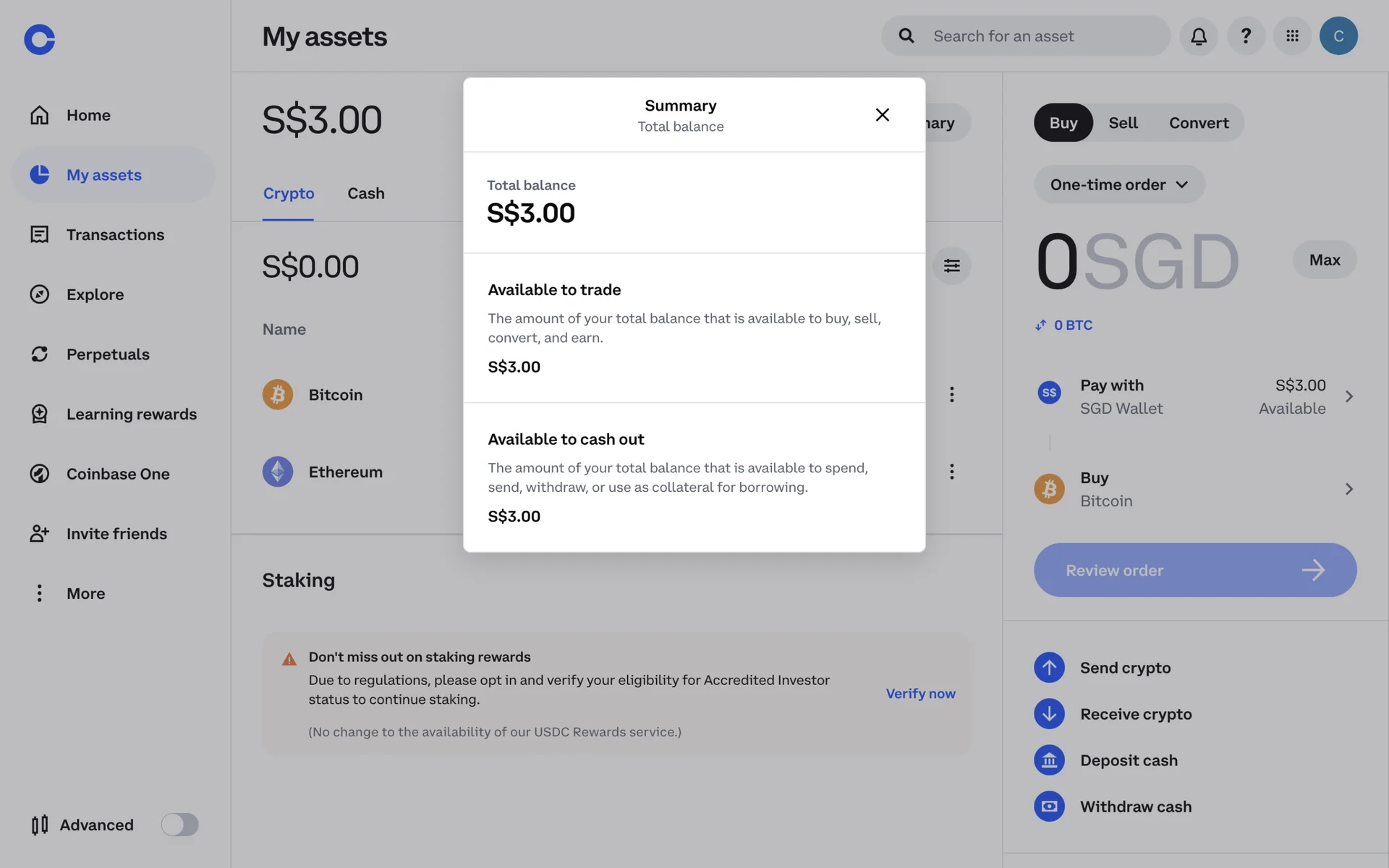Open notifications bell

[1199, 36]
